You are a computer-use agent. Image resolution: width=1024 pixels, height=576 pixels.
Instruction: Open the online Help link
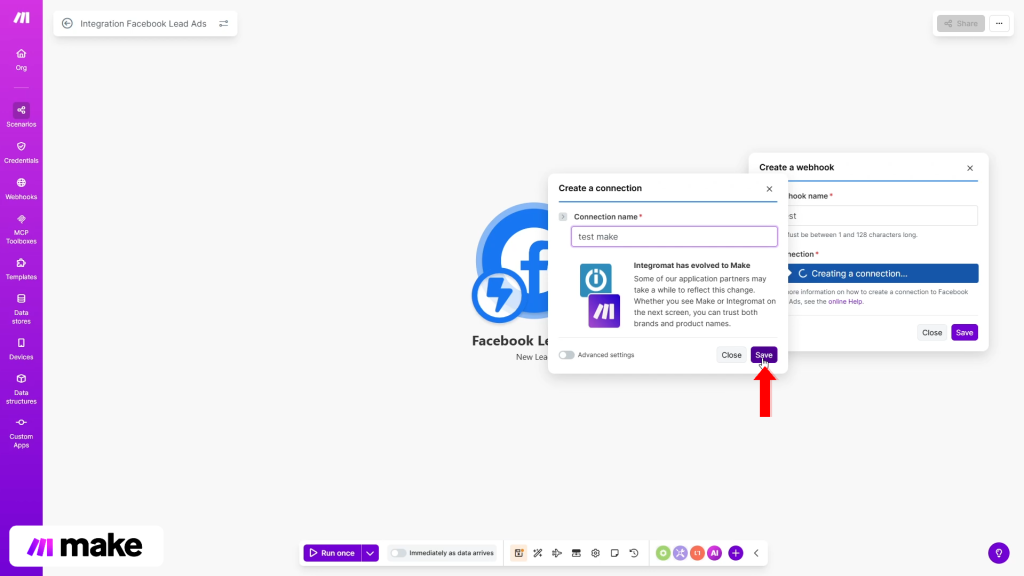845,302
